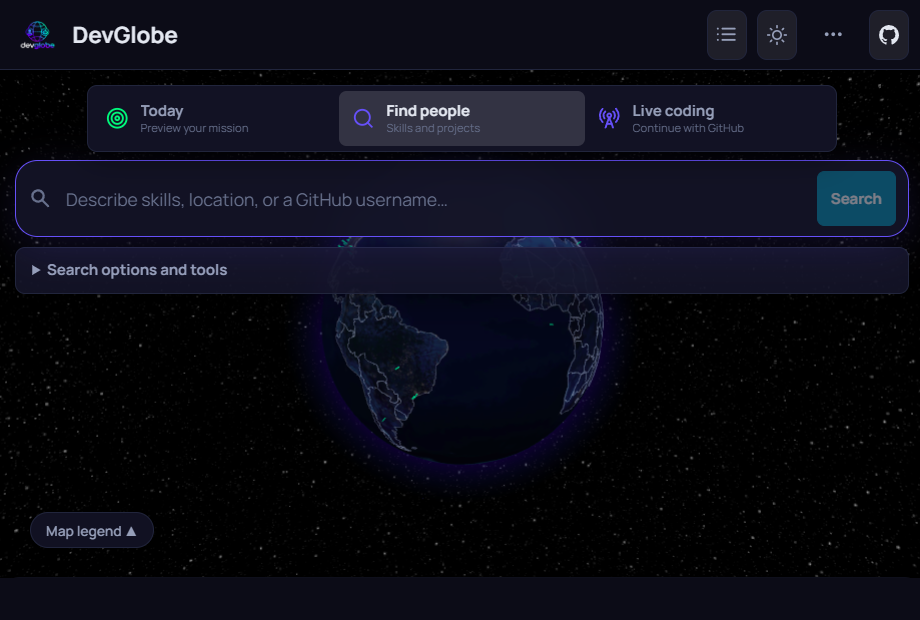Click the magnifier icon inside search bar

[40, 198]
